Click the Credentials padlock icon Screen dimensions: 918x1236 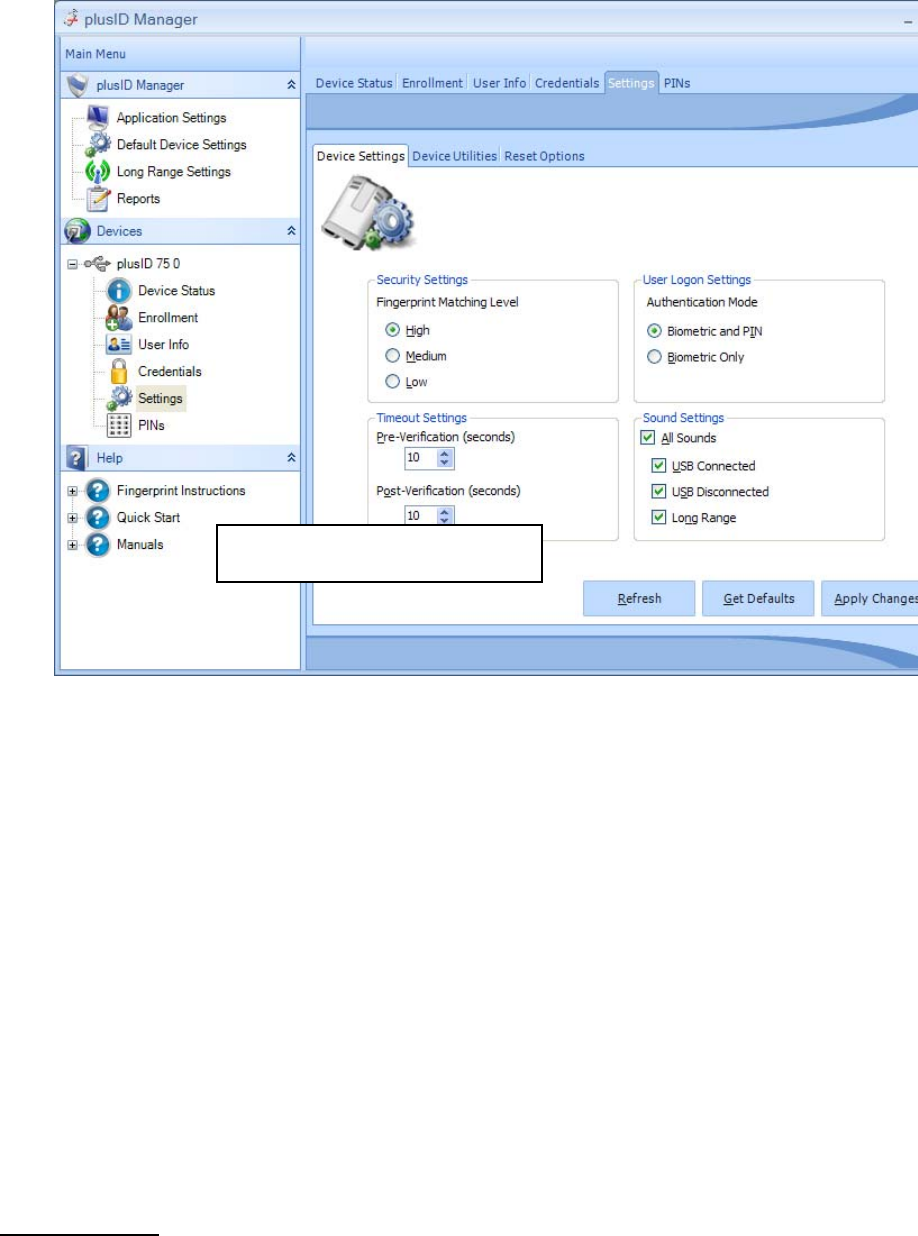(x=119, y=371)
